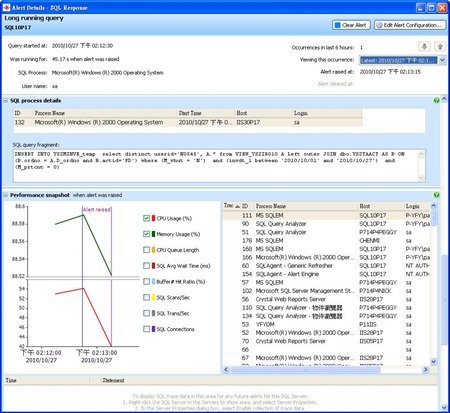Screen dimensions: 450x413
Task: Open Edit Alert Configuration
Action: 410,25
